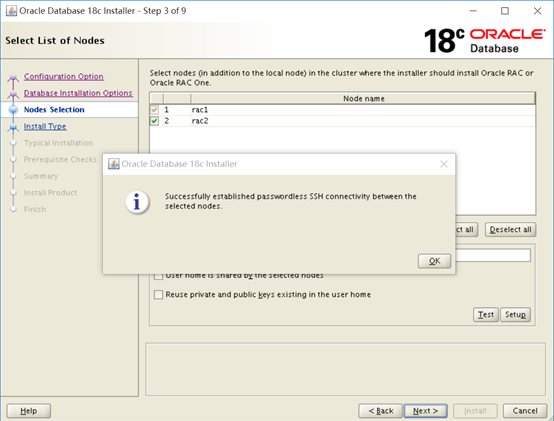Cancel the installation

point(525,411)
